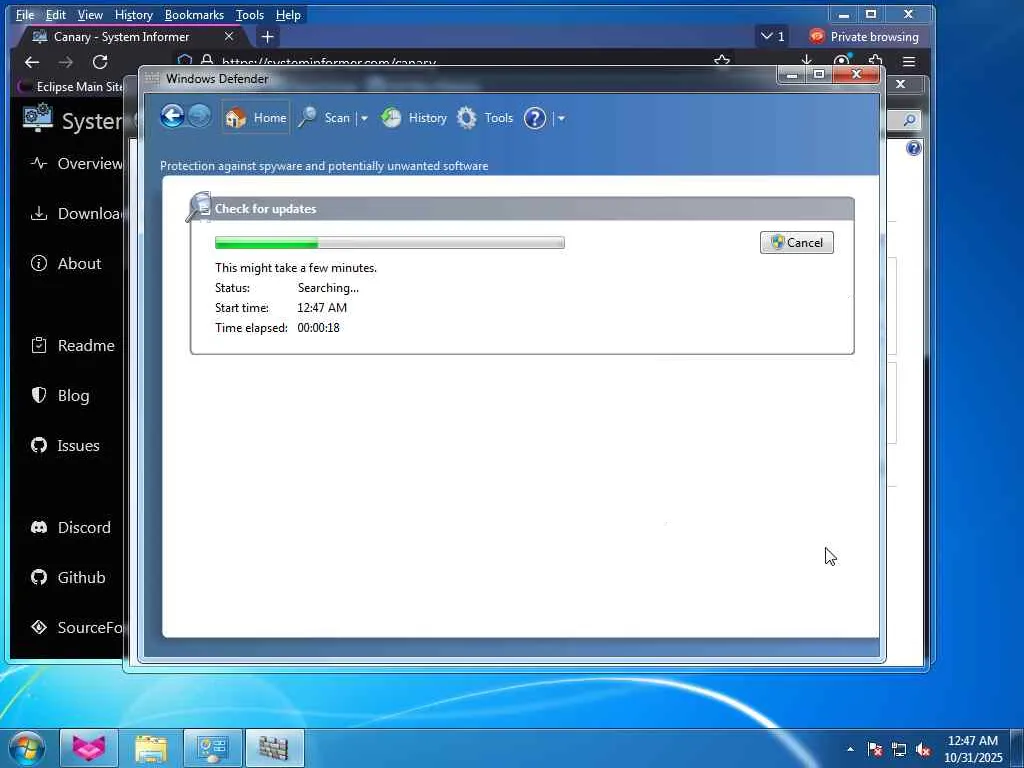
Task: Open the browser hamburger menu
Action: point(908,62)
